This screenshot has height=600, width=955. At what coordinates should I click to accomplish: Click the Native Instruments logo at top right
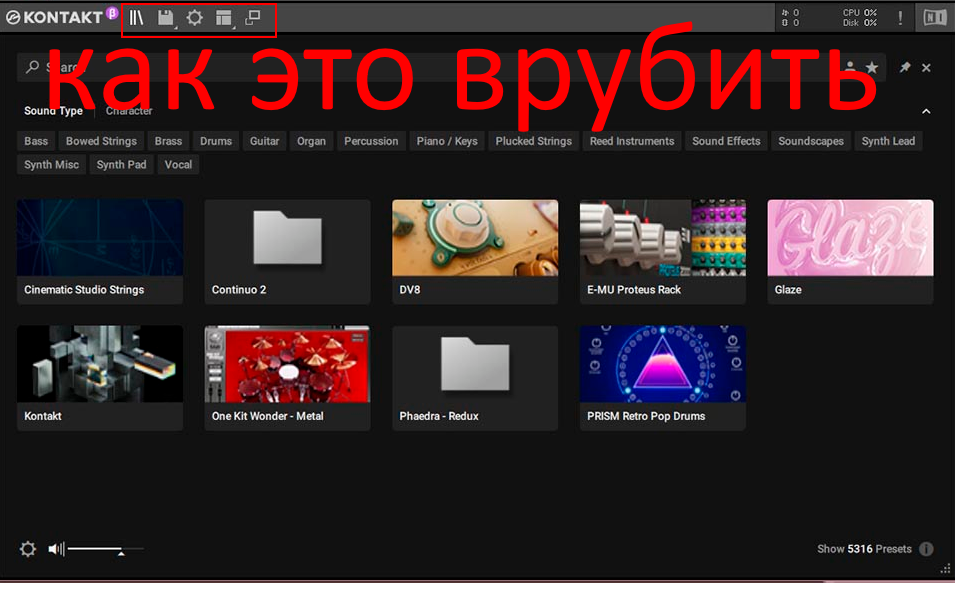click(934, 17)
